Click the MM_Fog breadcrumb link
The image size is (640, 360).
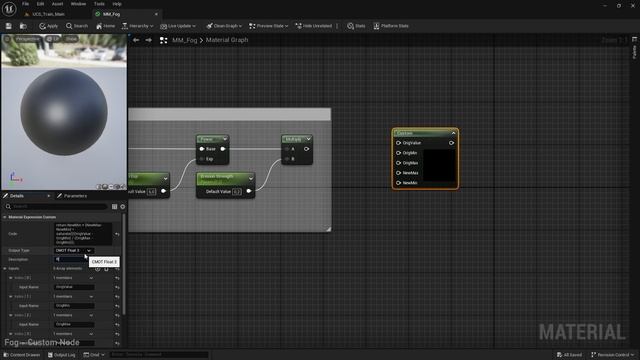tap(184, 40)
